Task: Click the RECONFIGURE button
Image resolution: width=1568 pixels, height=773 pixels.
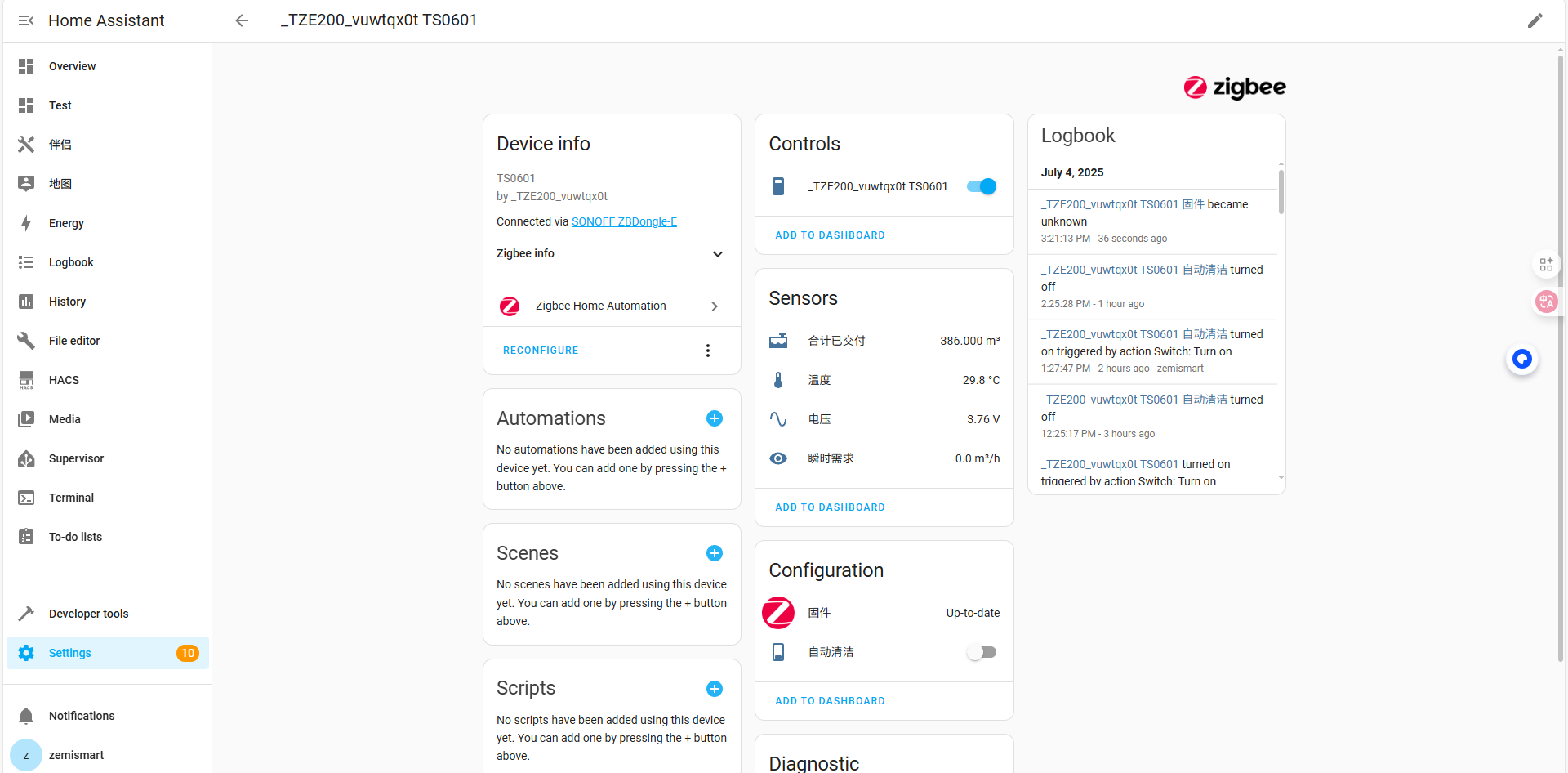Action: coord(541,351)
